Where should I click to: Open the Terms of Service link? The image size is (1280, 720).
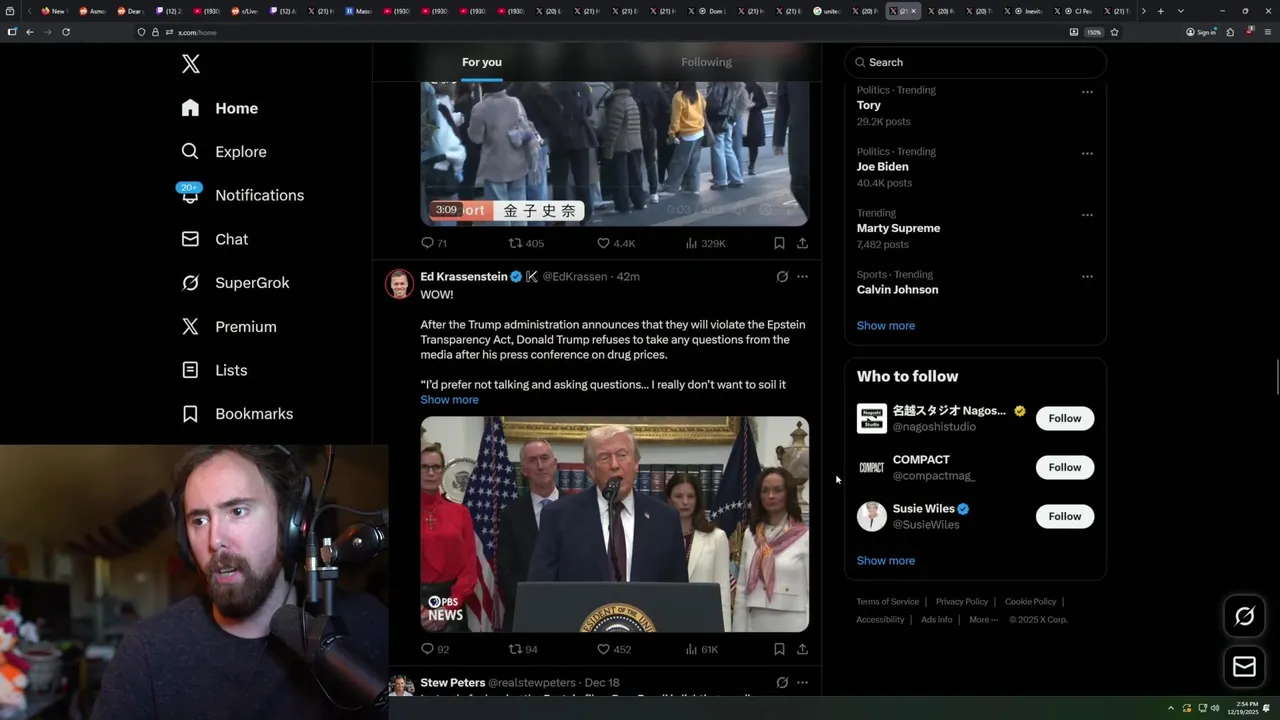click(x=887, y=602)
